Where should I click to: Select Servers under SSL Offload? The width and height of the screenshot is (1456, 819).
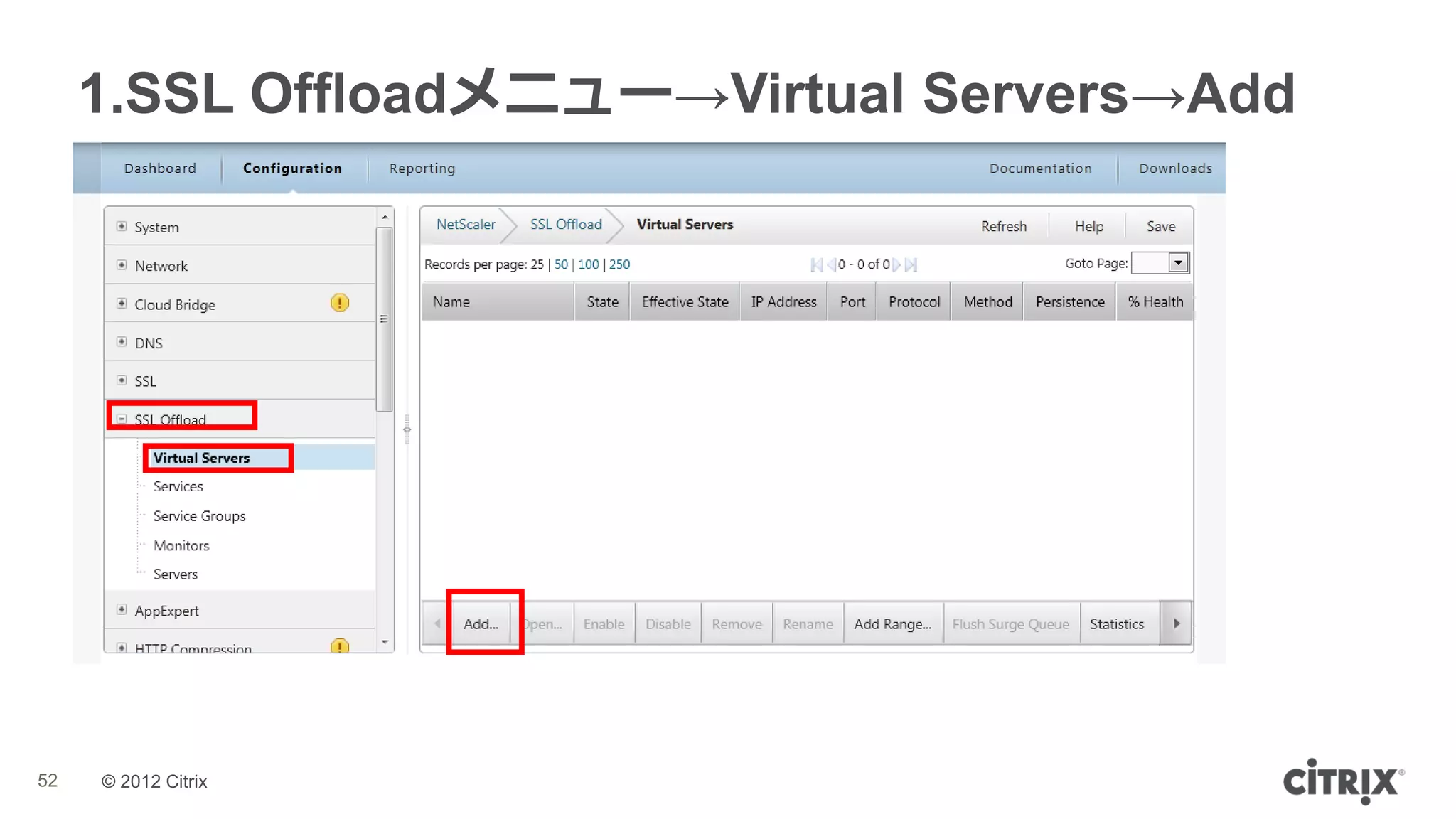(176, 574)
